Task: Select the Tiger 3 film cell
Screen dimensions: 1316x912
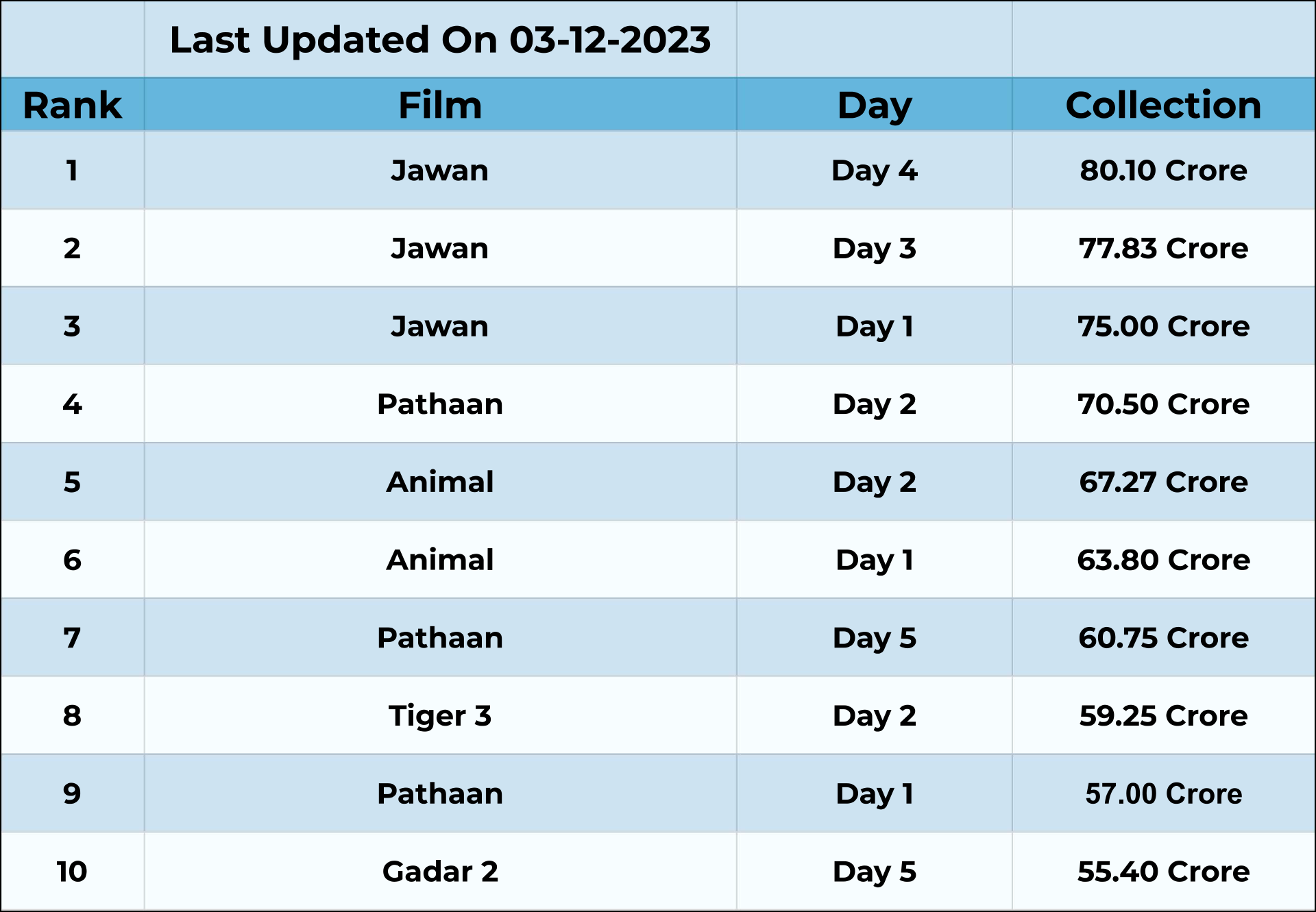Action: pos(440,715)
